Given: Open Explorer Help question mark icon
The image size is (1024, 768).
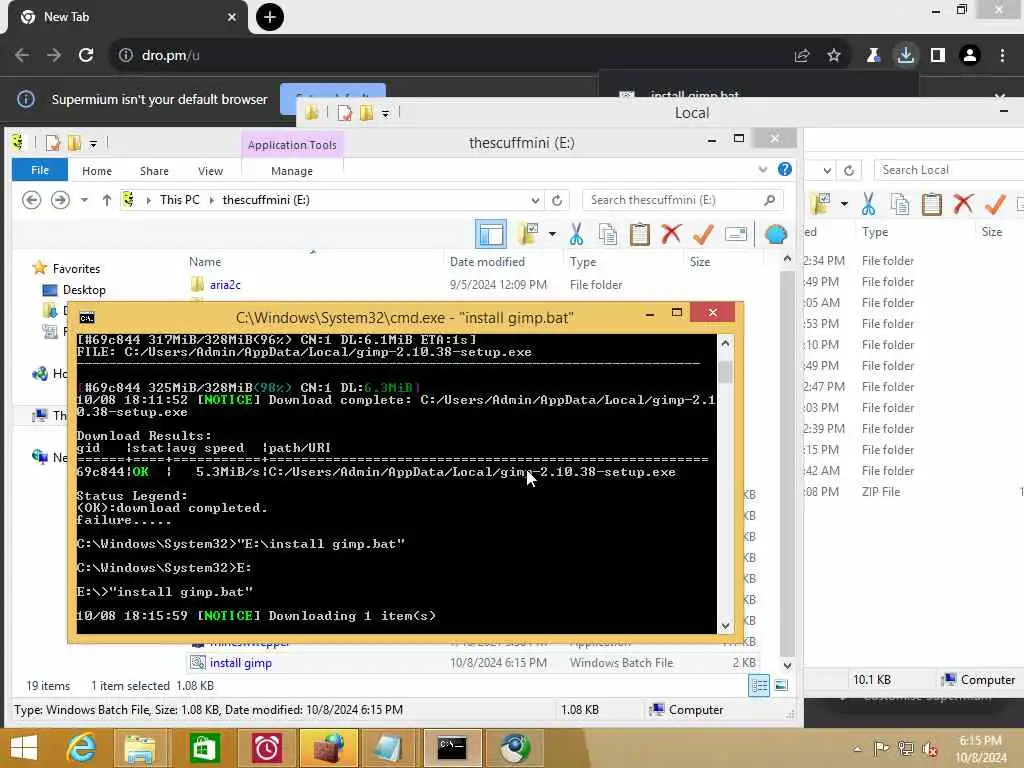Looking at the screenshot, I should coord(784,170).
